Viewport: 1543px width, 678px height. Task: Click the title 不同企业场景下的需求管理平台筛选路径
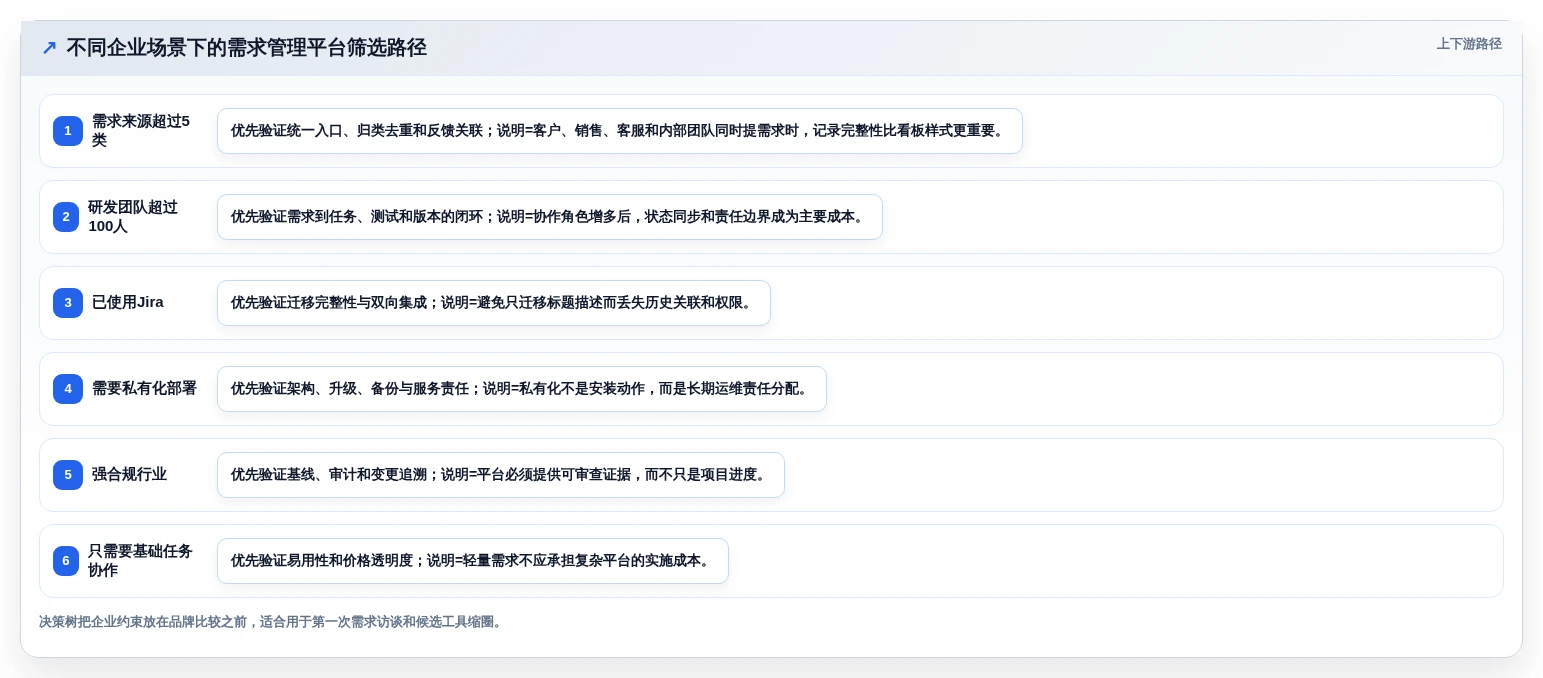pyautogui.click(x=246, y=48)
